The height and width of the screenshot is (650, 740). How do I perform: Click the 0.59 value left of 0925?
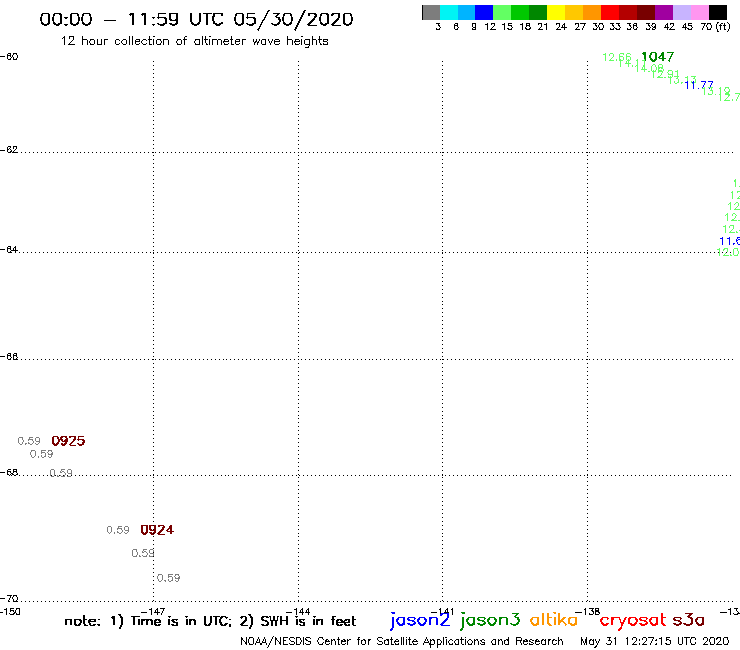pyautogui.click(x=29, y=441)
